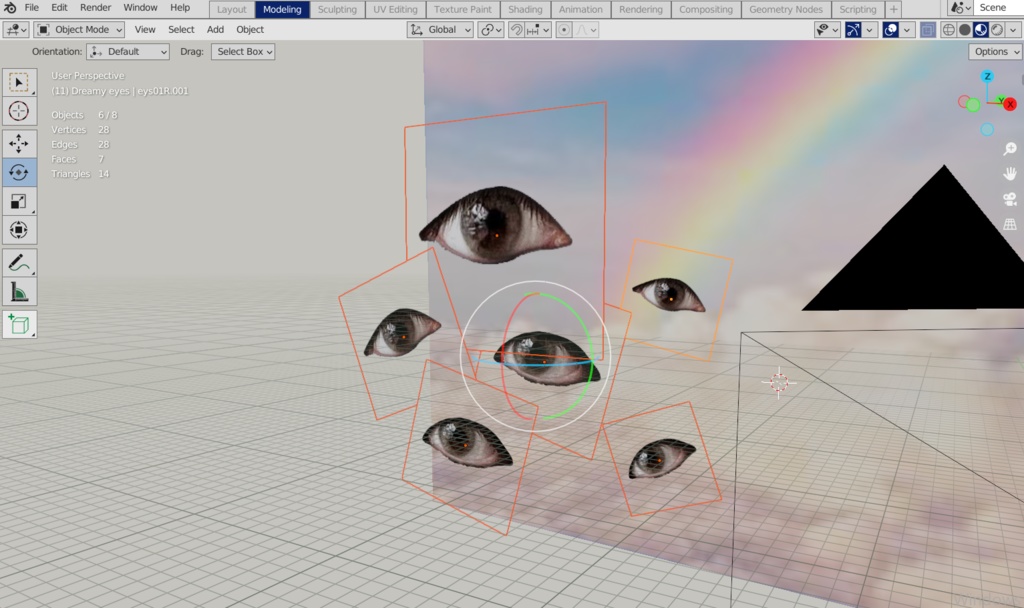Switch to the UV Editing workspace tab
Screen dimensions: 1024x608
[x=395, y=9]
